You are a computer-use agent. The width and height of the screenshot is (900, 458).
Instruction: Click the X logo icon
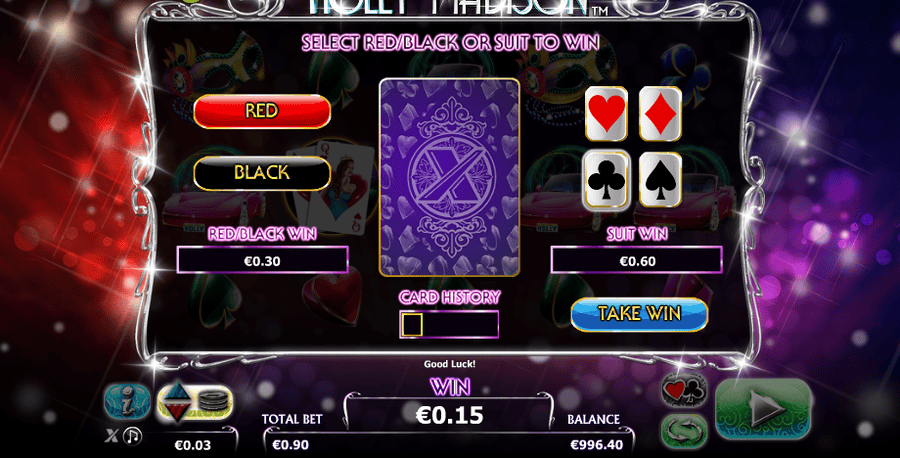pos(111,436)
